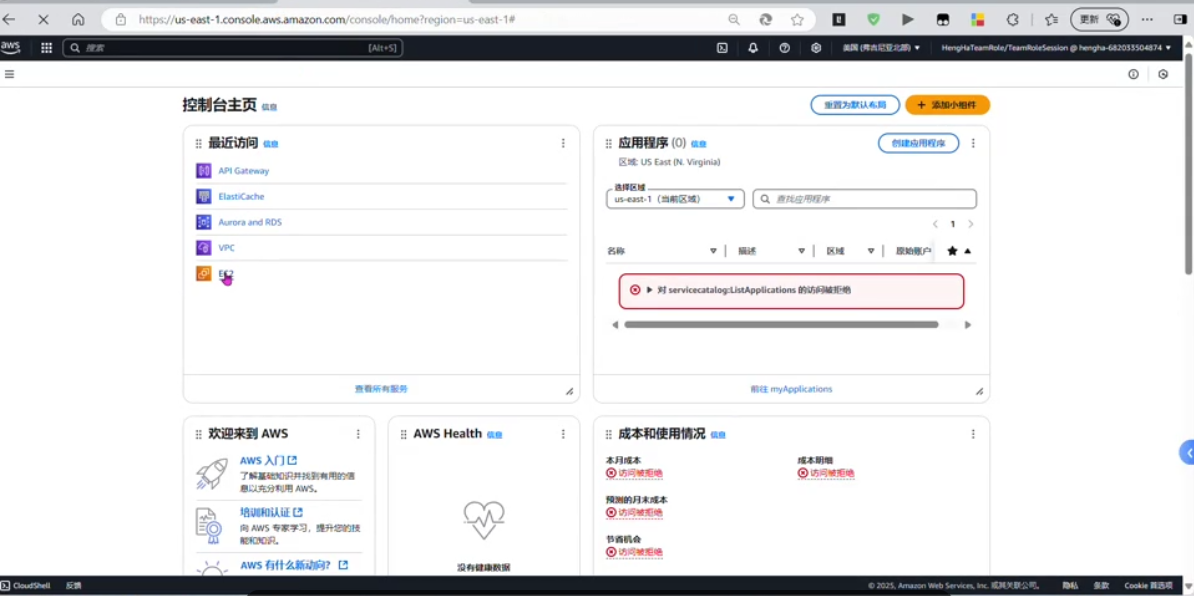The image size is (1194, 596).
Task: Grab the 最近访问 widget drag handle
Action: [x=199, y=143]
